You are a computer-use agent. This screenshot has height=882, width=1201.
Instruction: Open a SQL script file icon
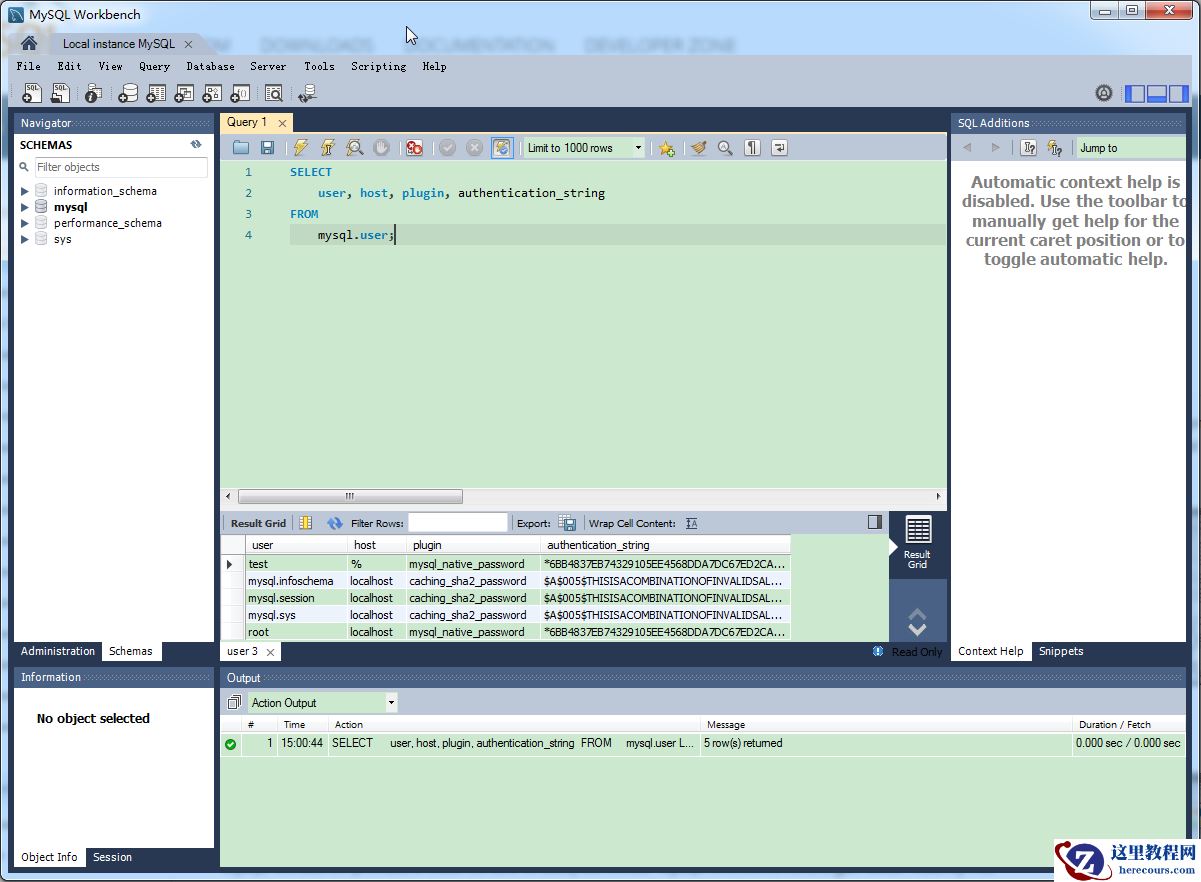pyautogui.click(x=60, y=93)
